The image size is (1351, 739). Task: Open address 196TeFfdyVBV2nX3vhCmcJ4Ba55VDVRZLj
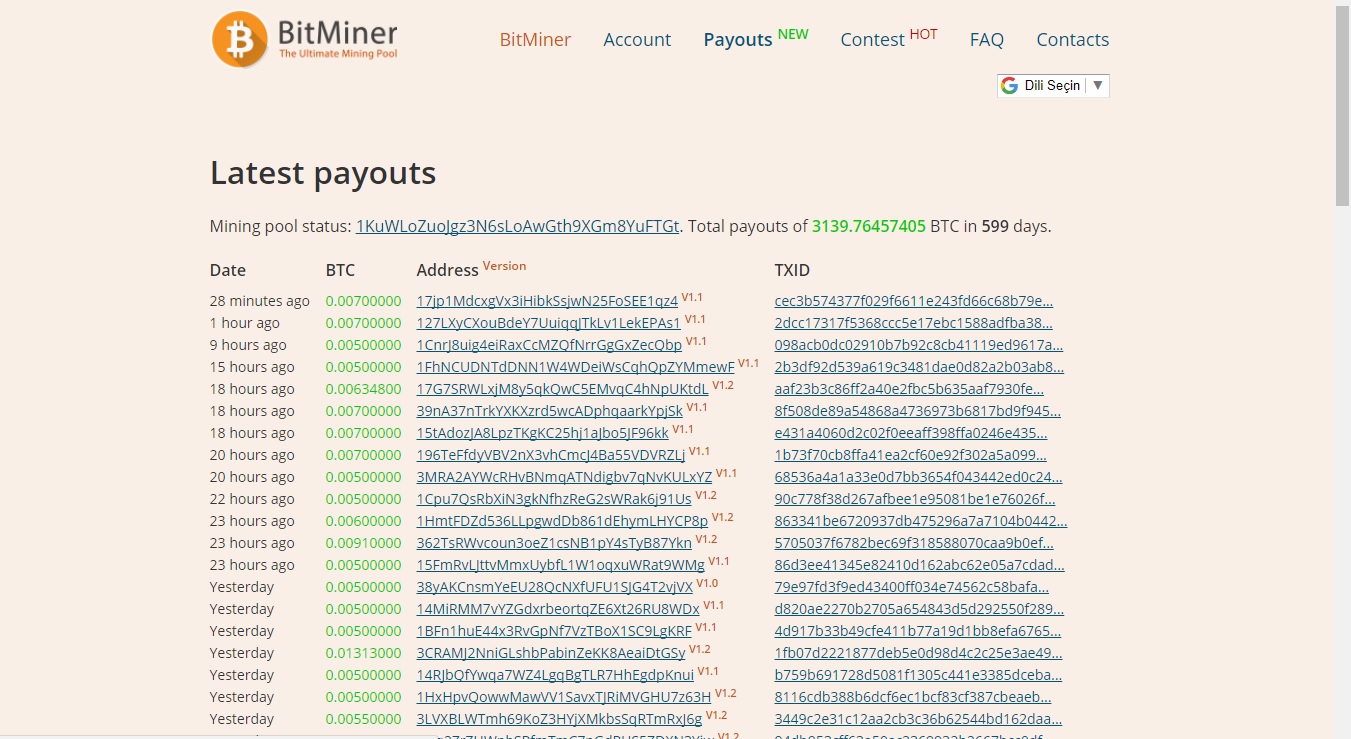point(551,455)
